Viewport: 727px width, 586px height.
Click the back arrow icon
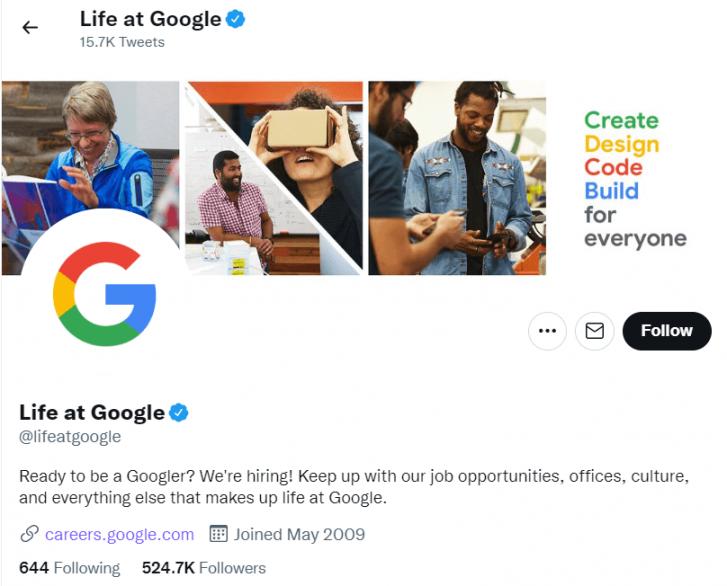click(30, 28)
